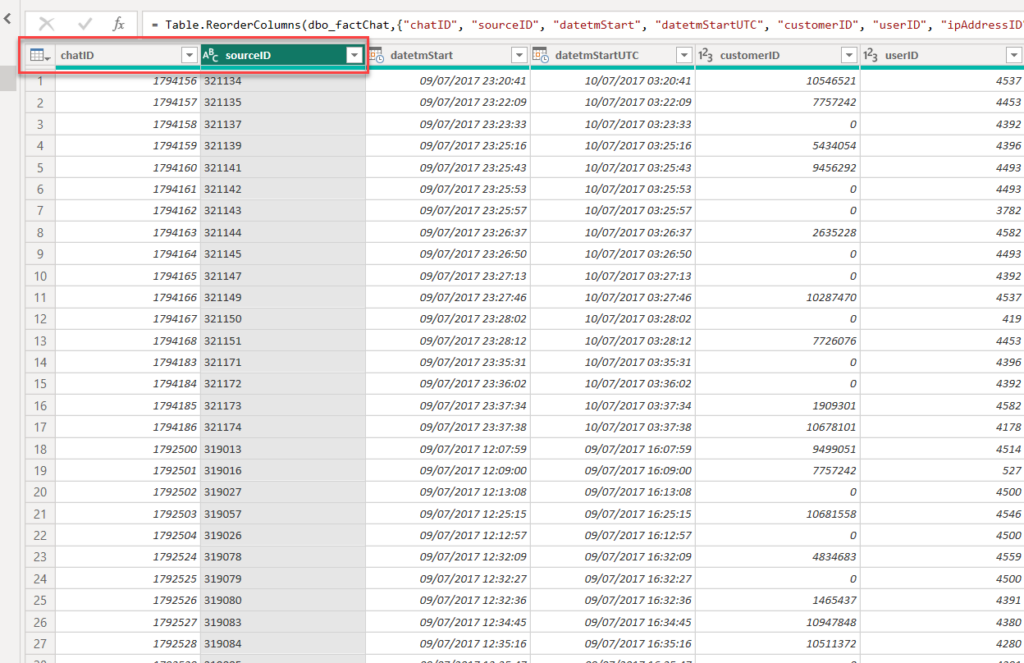Click inside the Table.ReorderColumns formula bar

point(580,24)
